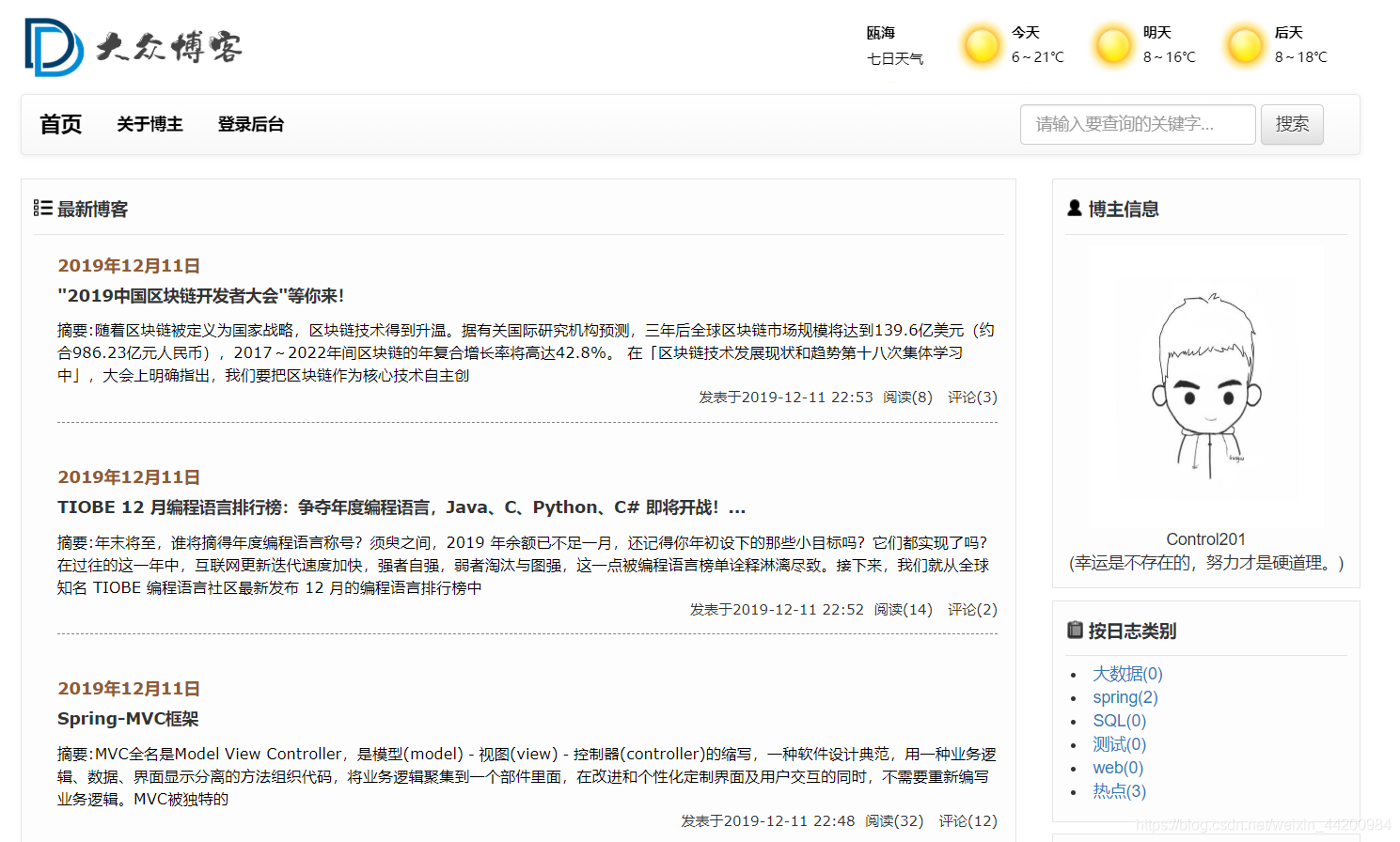Screen dimensions: 1400x842
Task: Go to 登录后台 in the navbar
Action: click(x=251, y=124)
